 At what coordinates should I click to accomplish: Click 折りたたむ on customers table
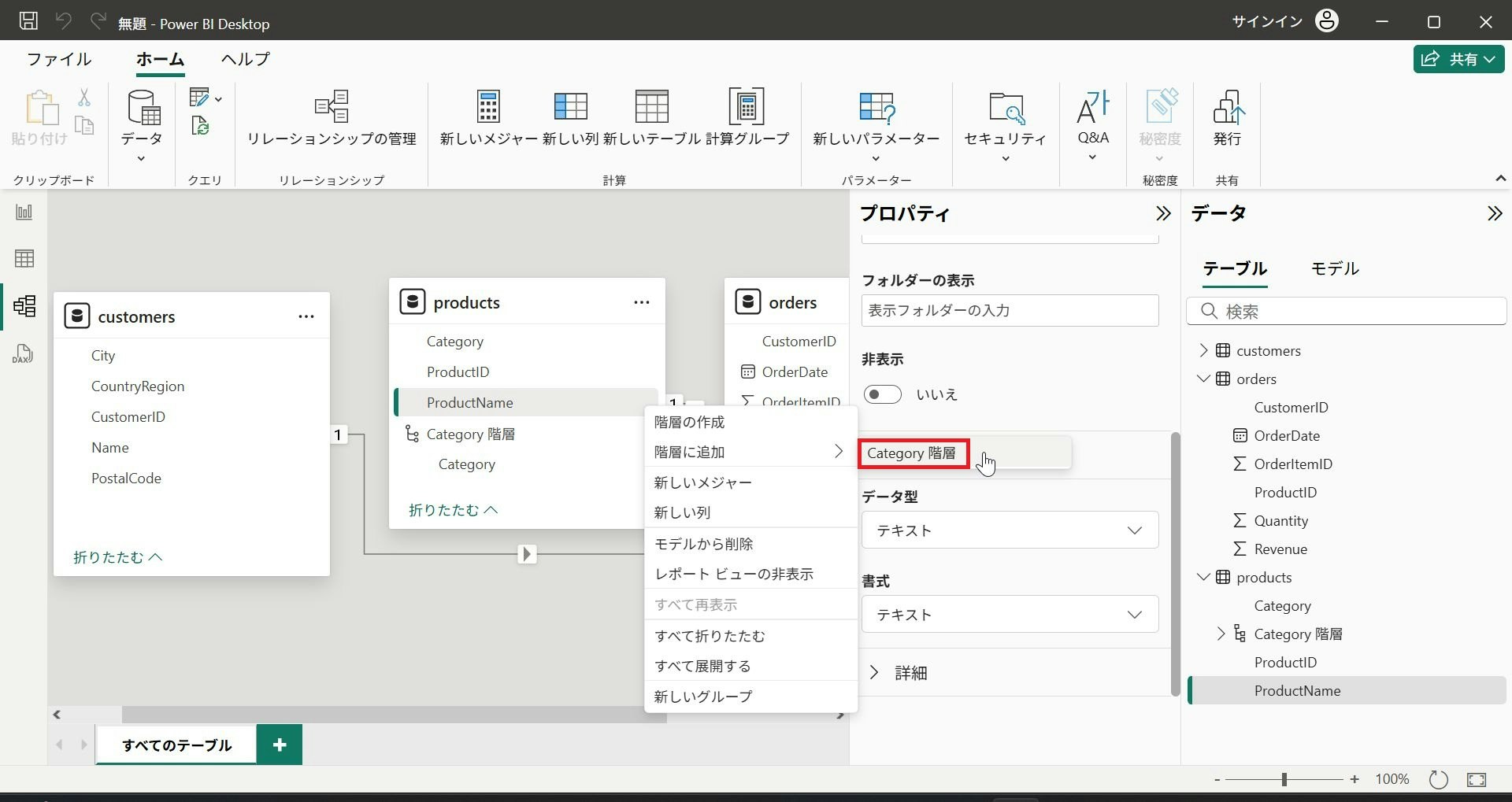coord(117,557)
